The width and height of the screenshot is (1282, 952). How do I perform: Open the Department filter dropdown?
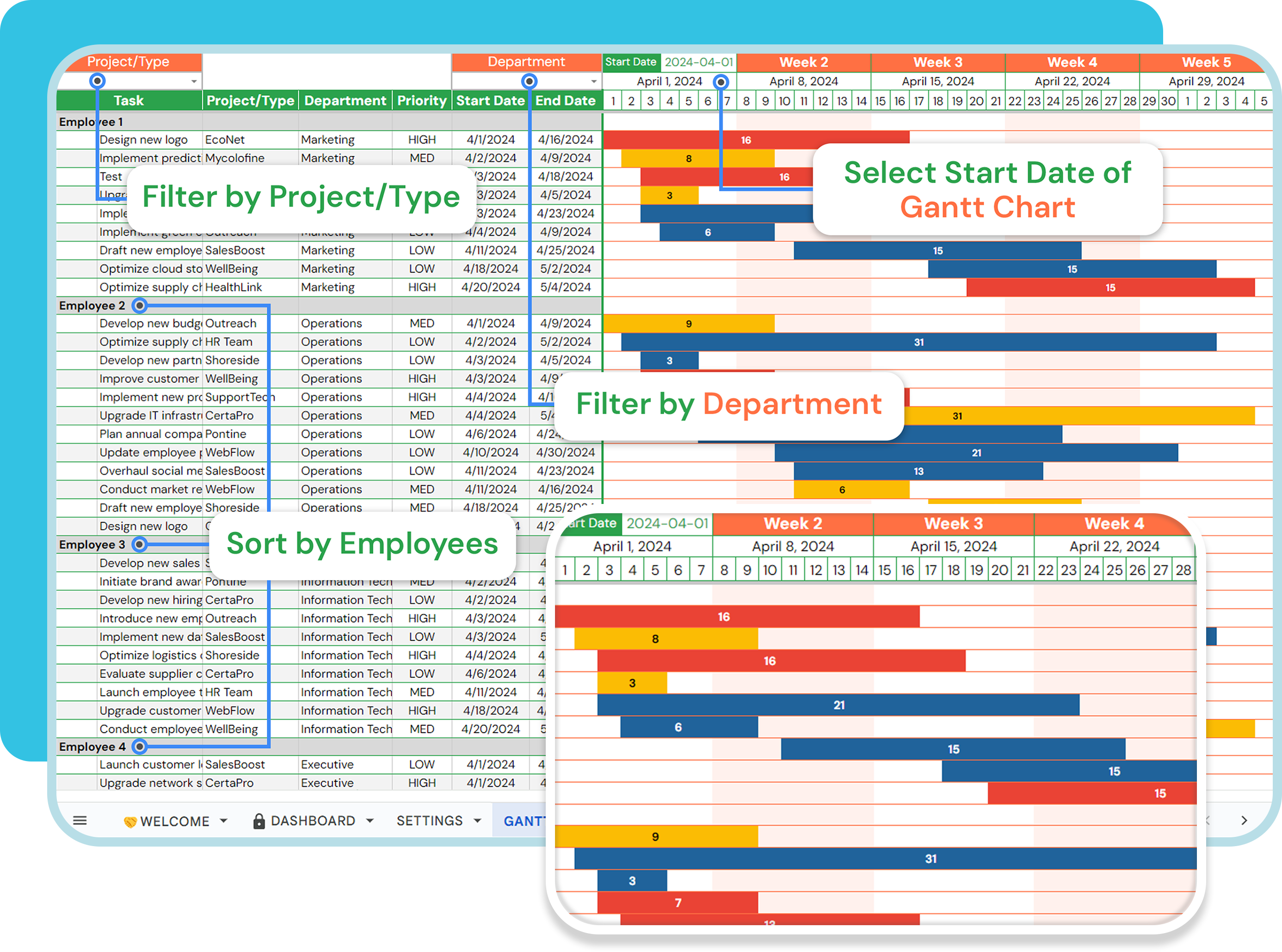(594, 81)
